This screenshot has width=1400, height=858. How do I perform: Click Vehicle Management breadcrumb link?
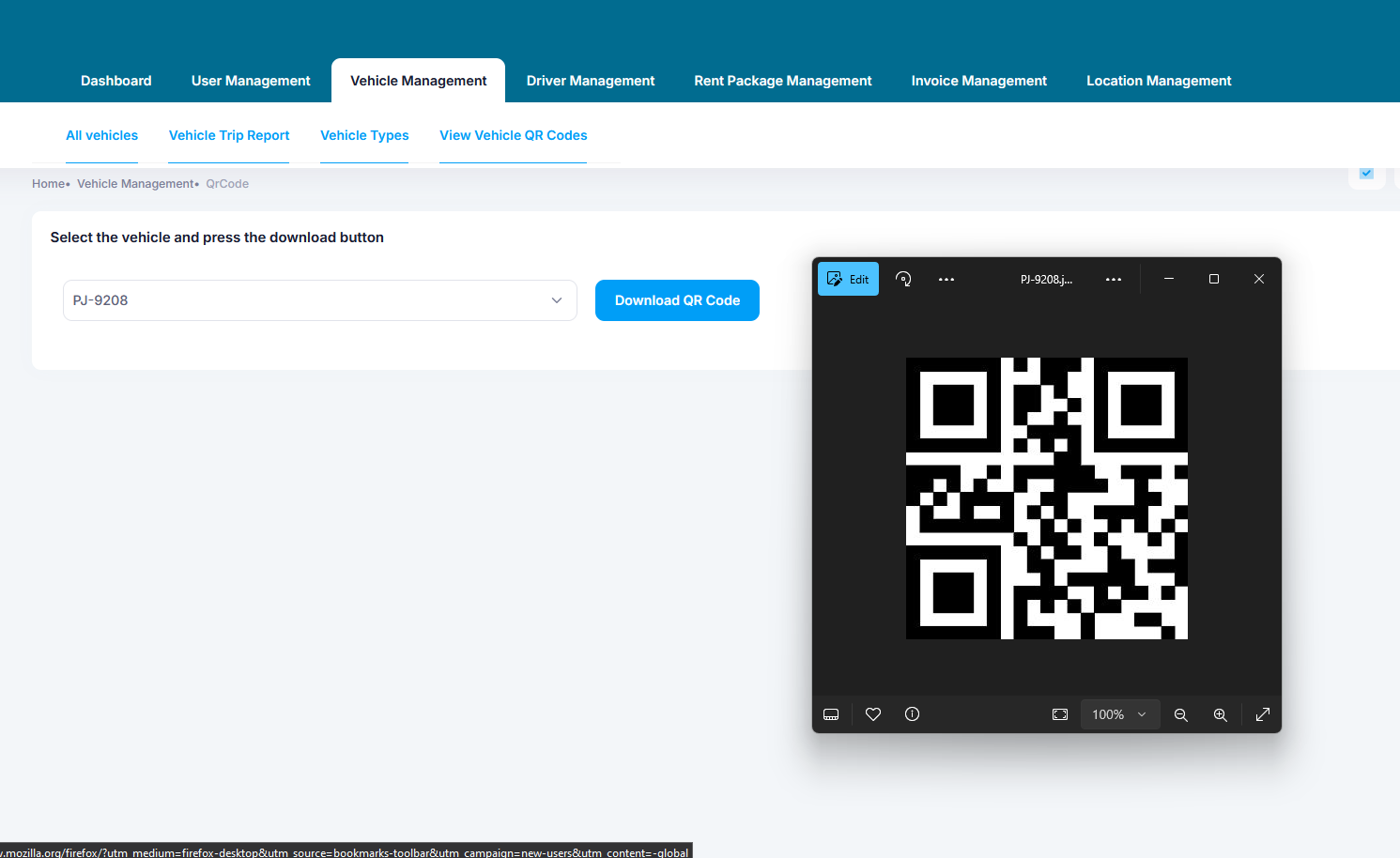tap(135, 184)
